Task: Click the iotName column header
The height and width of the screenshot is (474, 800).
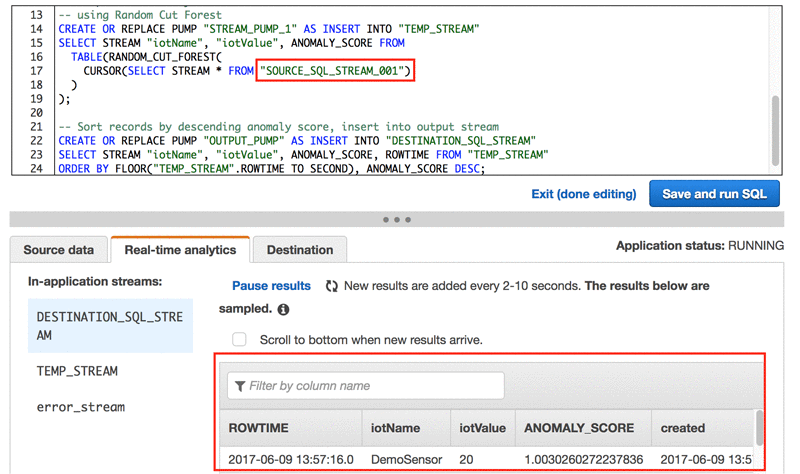Action: 406,428
